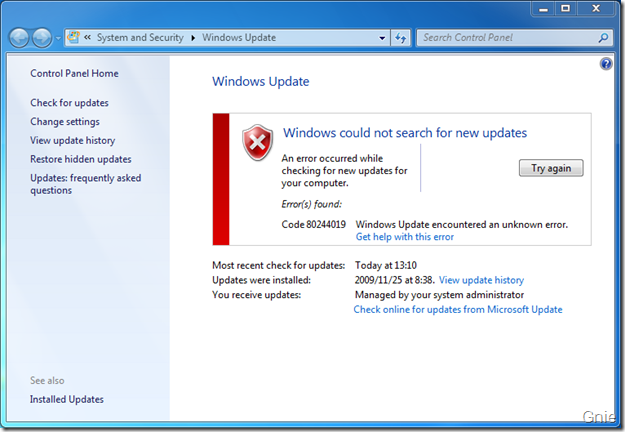625x432 pixels.
Task: Click the Forward navigation arrow
Action: click(42, 38)
